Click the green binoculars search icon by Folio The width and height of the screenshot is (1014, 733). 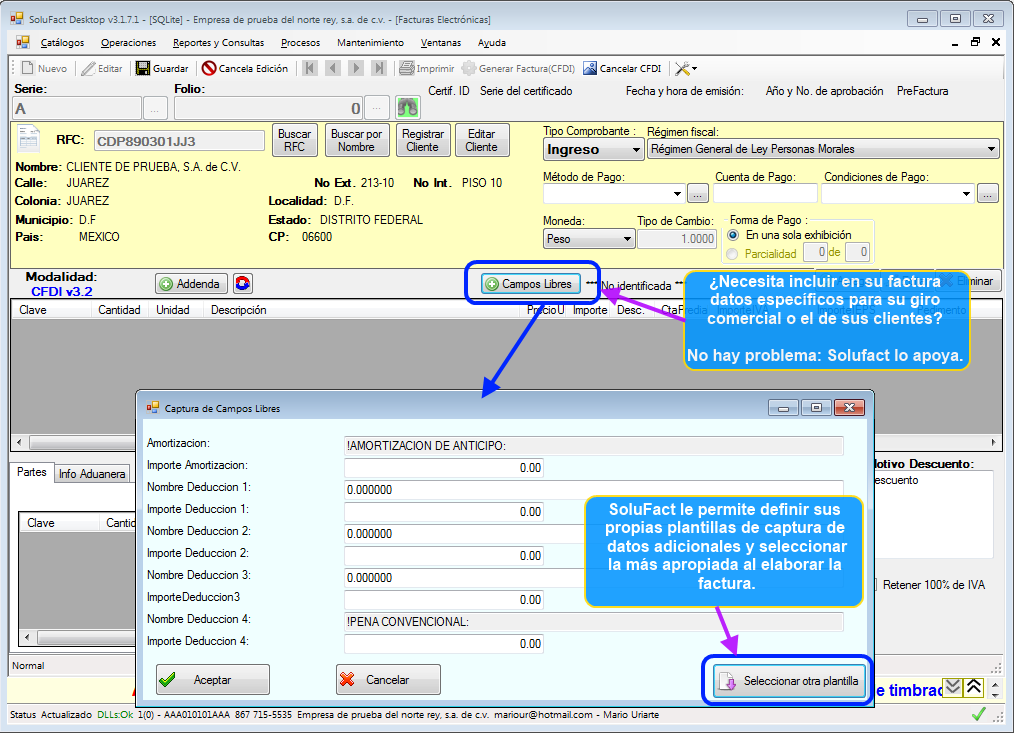click(x=408, y=107)
